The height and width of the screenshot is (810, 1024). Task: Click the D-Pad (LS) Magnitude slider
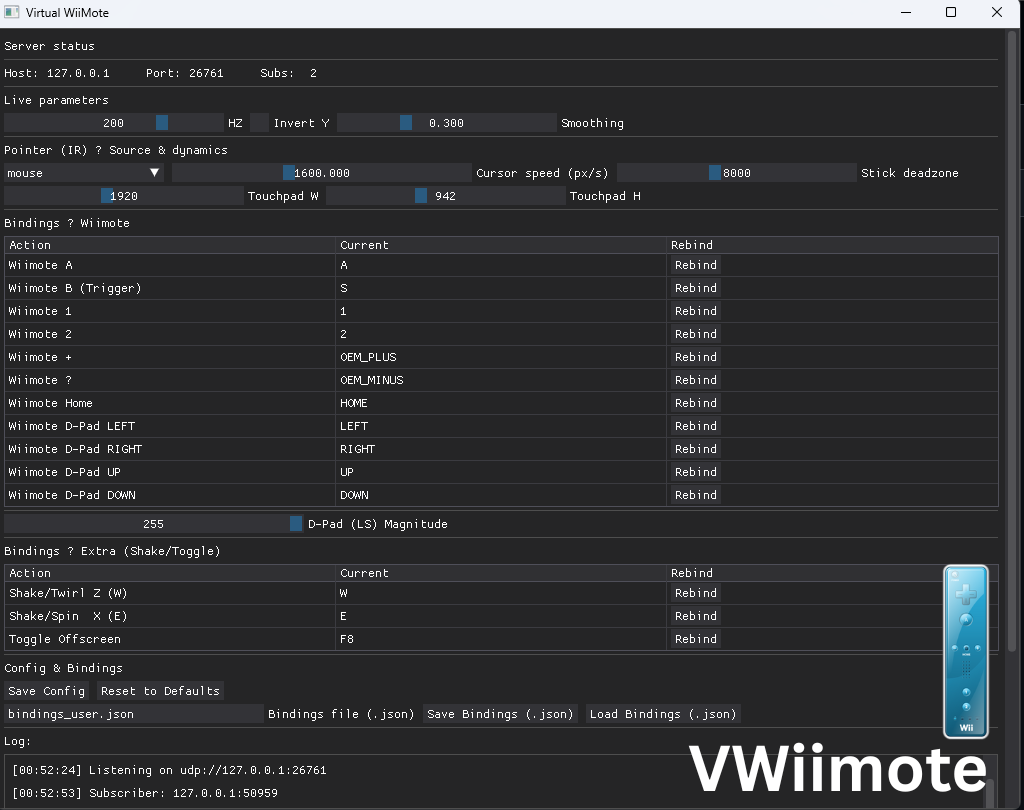coord(153,524)
